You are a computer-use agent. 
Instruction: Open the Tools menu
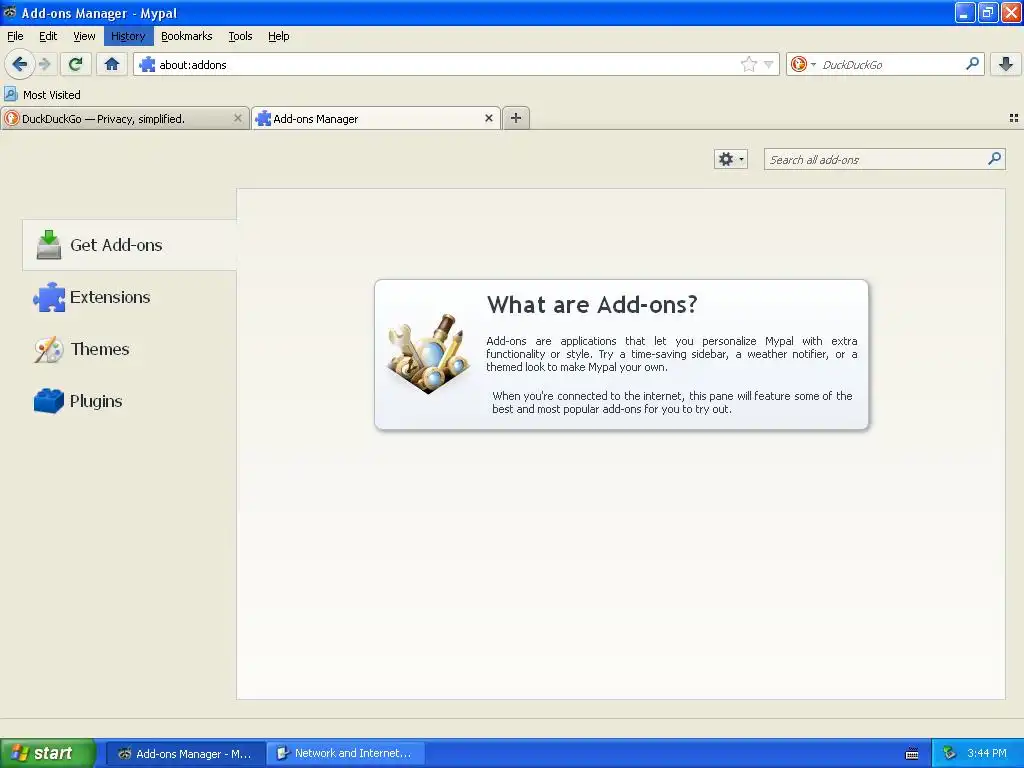click(240, 36)
